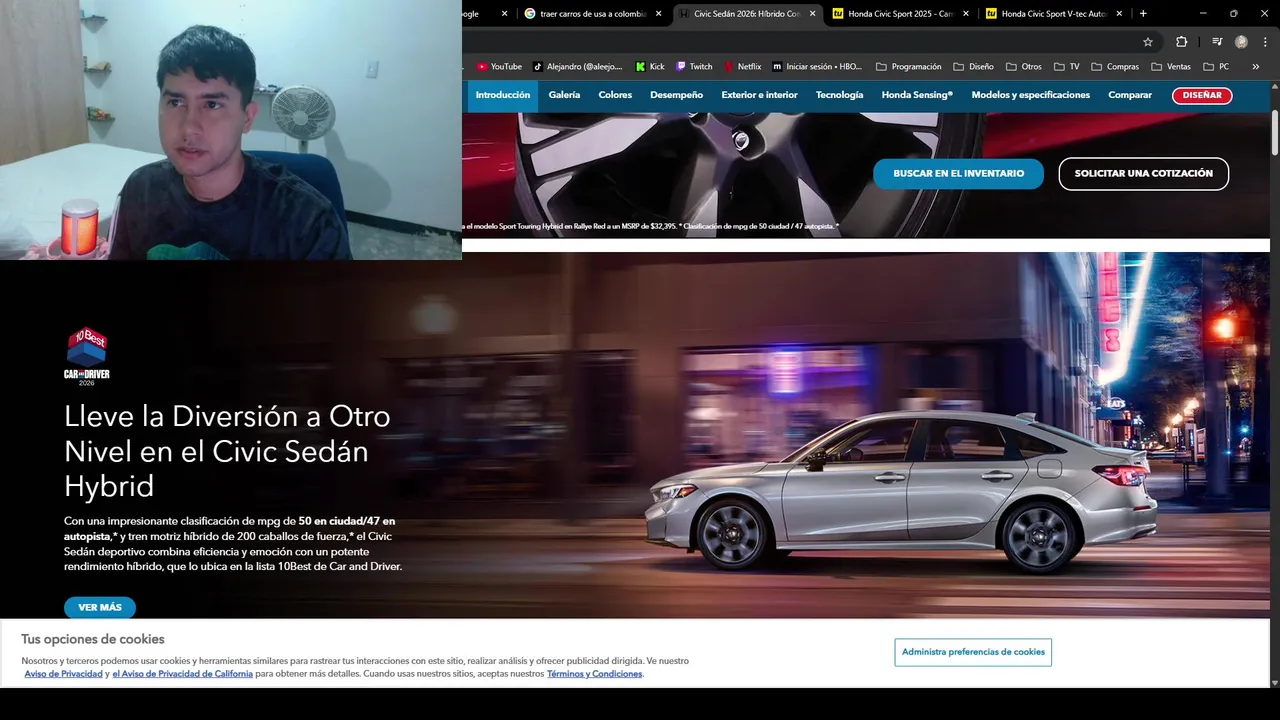Go to the Tecnología section
Viewport: 1280px width, 720px height.
click(839, 95)
